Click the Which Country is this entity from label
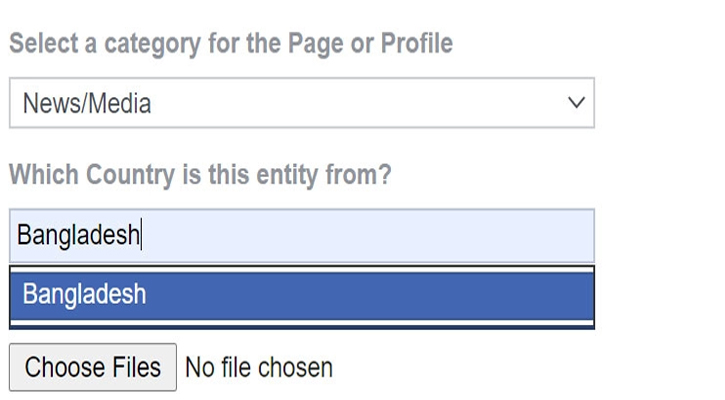 coord(200,175)
